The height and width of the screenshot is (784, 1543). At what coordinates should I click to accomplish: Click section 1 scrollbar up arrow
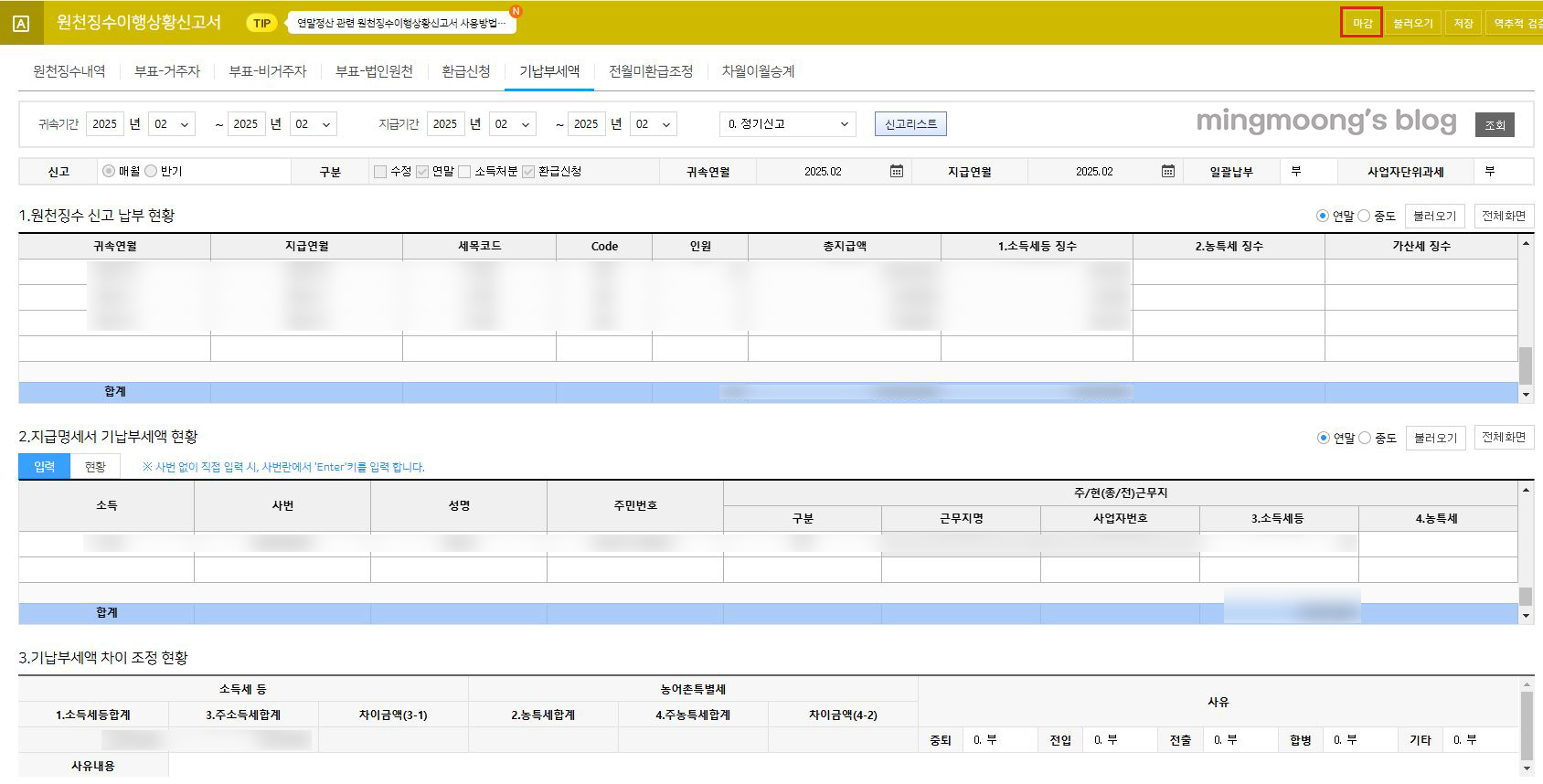click(x=1526, y=243)
